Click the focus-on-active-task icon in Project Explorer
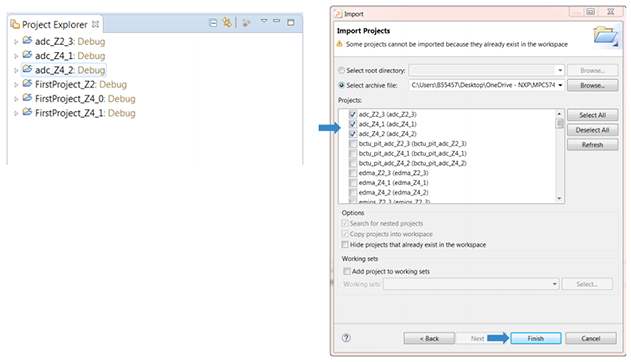This screenshot has height=362, width=631. click(x=246, y=23)
